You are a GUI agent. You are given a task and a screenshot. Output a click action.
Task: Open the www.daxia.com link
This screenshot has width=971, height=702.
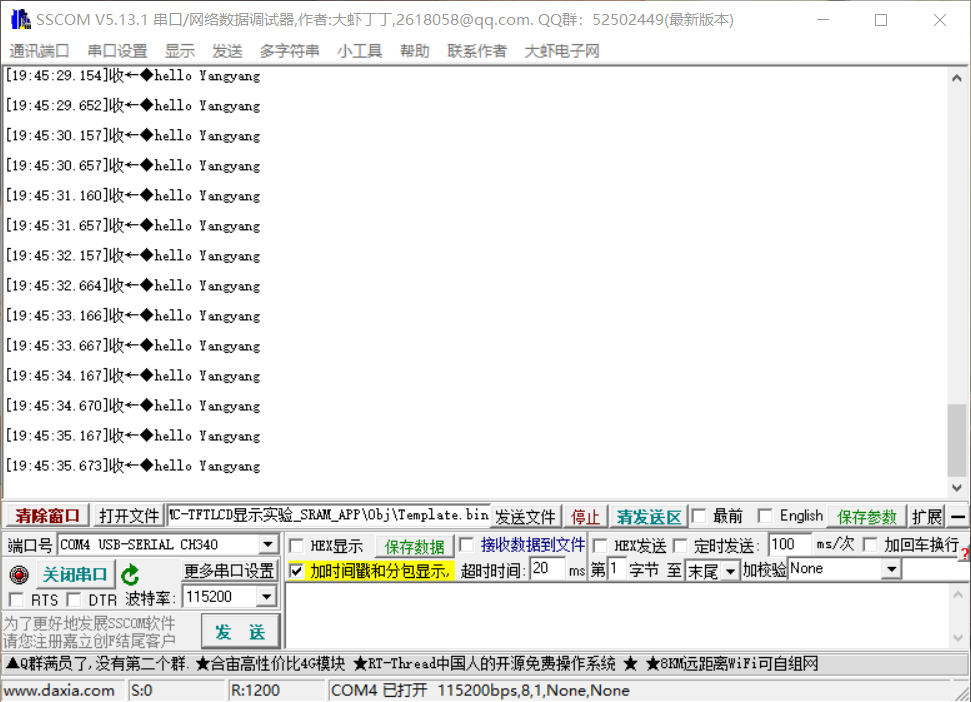click(60, 690)
